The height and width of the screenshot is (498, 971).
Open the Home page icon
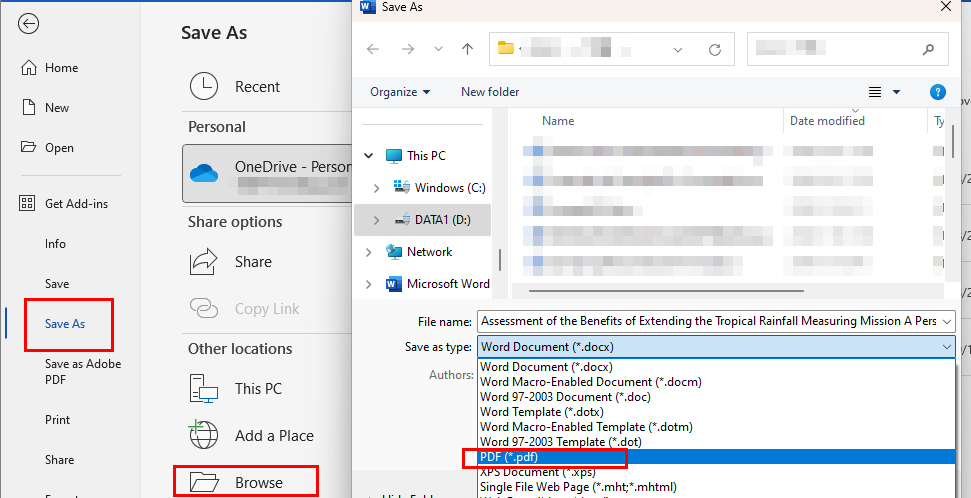pos(28,68)
